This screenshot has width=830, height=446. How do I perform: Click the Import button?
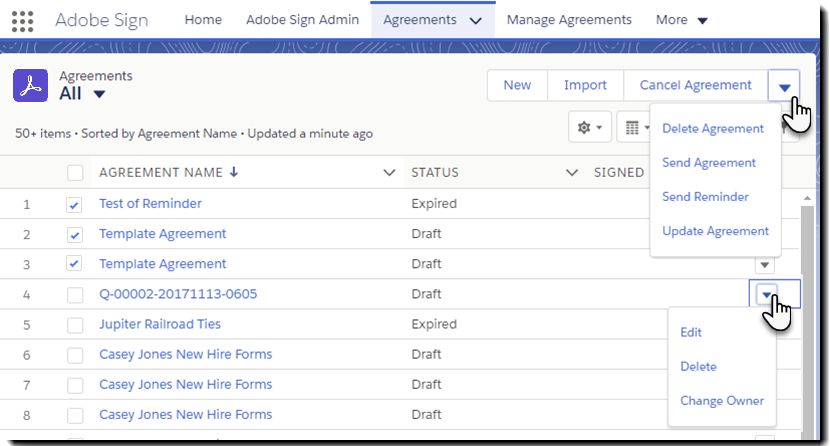[x=585, y=85]
